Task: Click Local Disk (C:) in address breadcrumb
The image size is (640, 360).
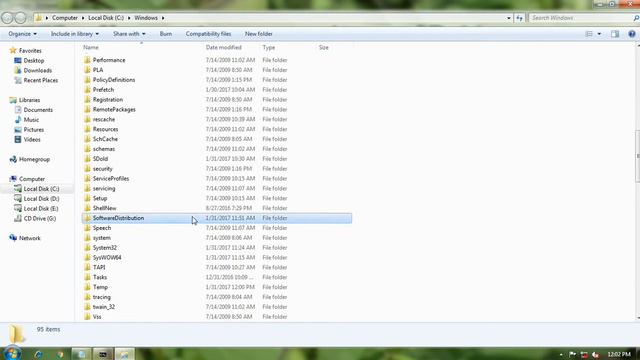Action: [106, 18]
